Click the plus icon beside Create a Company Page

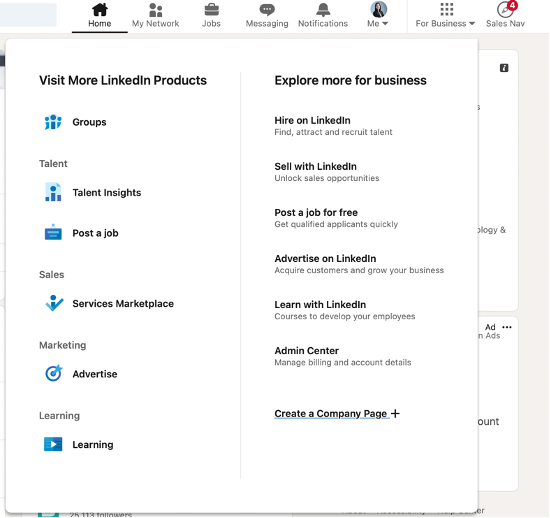coord(395,413)
